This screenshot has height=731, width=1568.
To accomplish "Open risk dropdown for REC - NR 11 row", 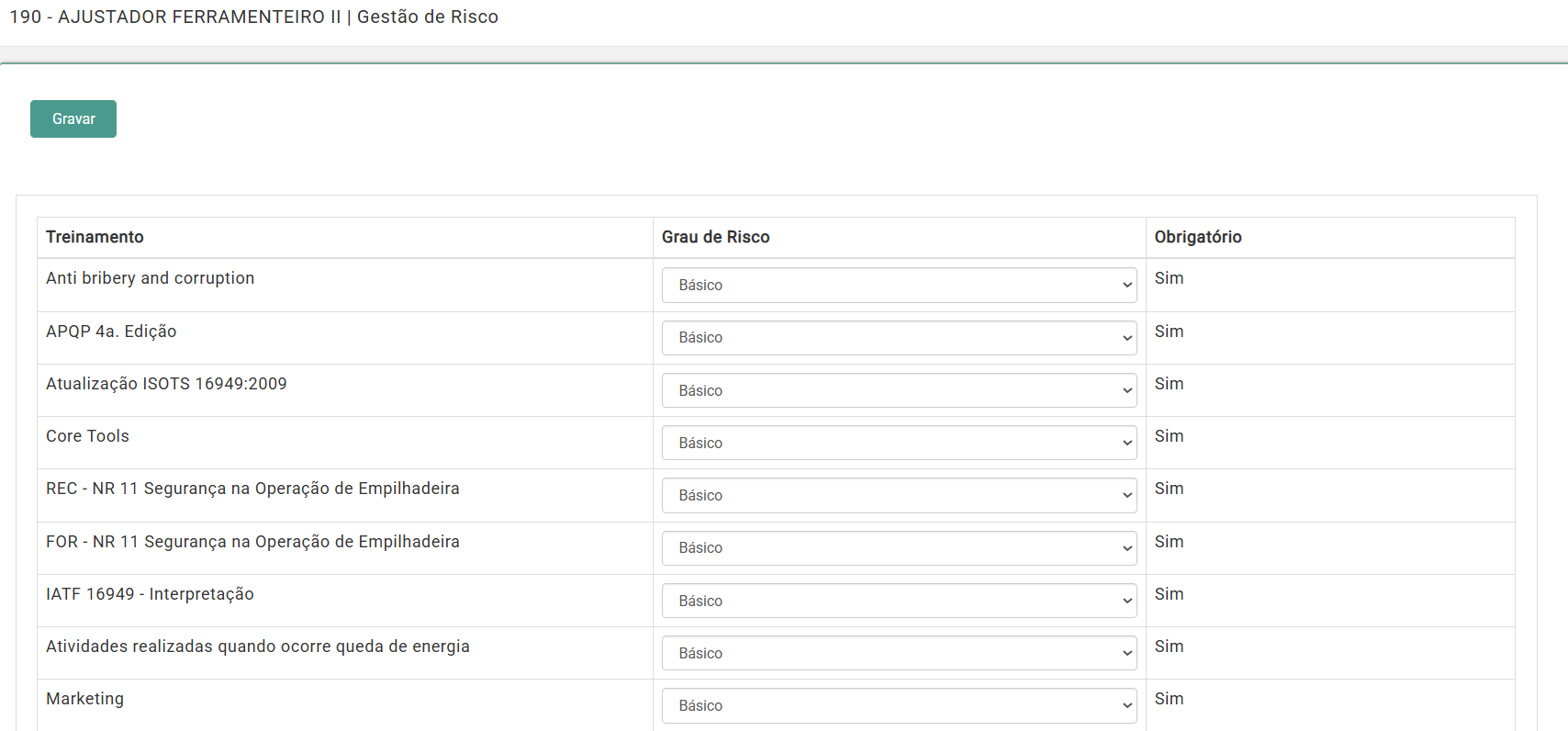I will [x=899, y=496].
